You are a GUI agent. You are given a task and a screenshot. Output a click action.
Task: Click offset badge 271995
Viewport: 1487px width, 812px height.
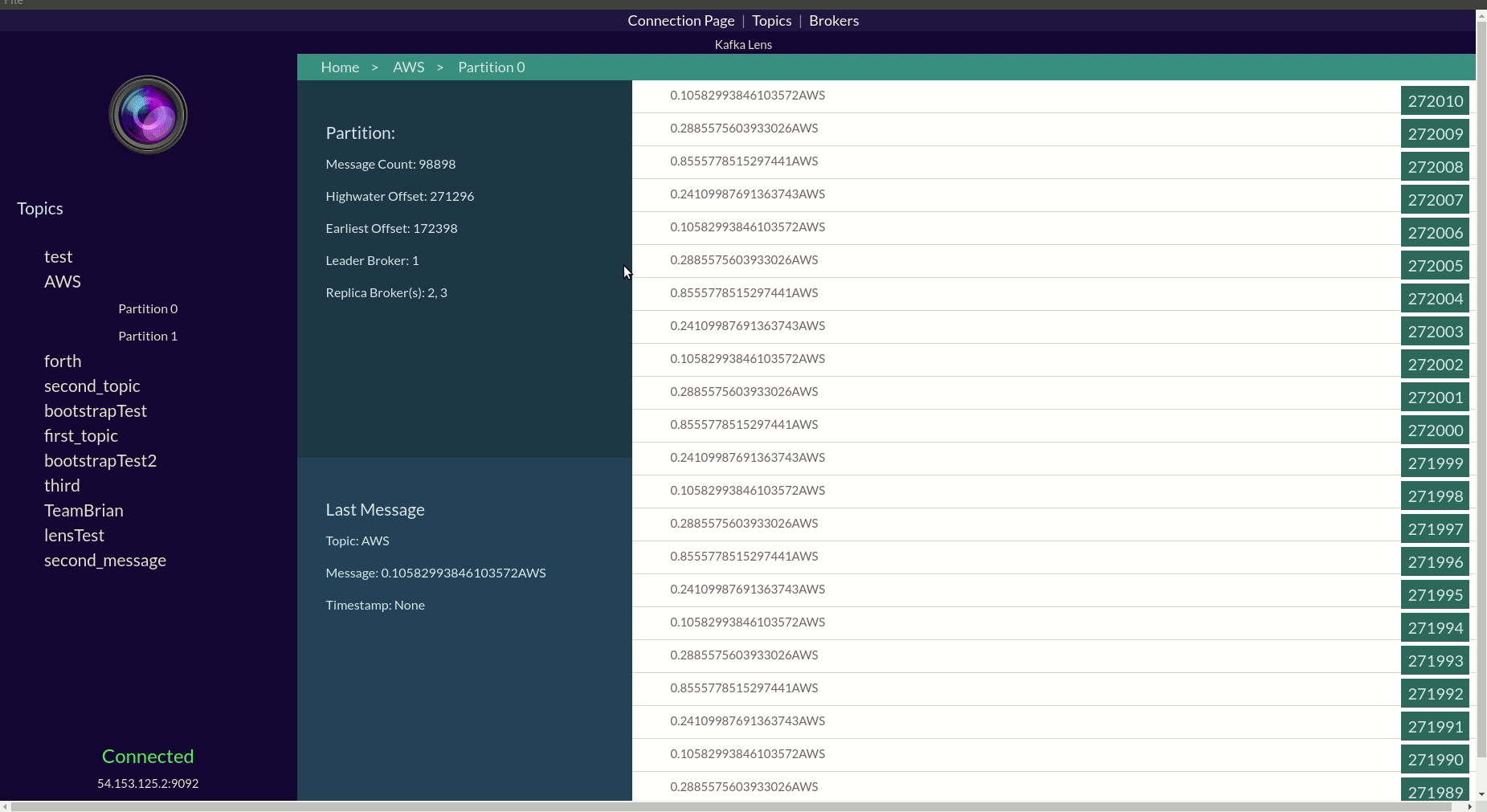1435,595
